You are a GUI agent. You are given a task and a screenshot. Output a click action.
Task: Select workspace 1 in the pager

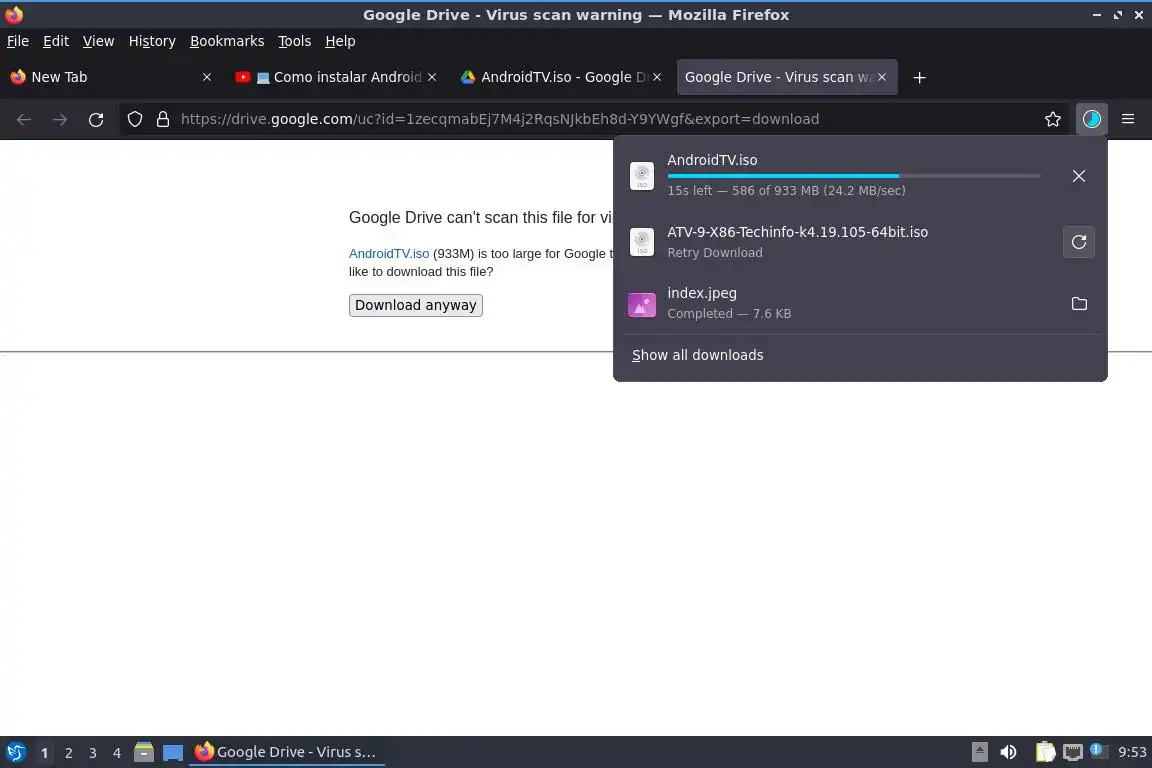point(44,753)
